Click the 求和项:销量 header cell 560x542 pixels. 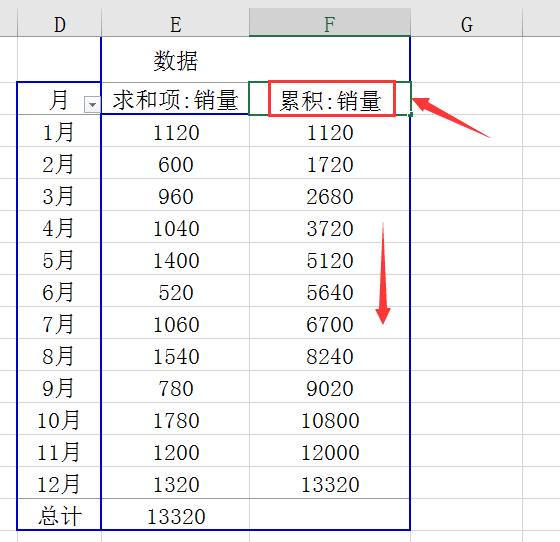(175, 99)
